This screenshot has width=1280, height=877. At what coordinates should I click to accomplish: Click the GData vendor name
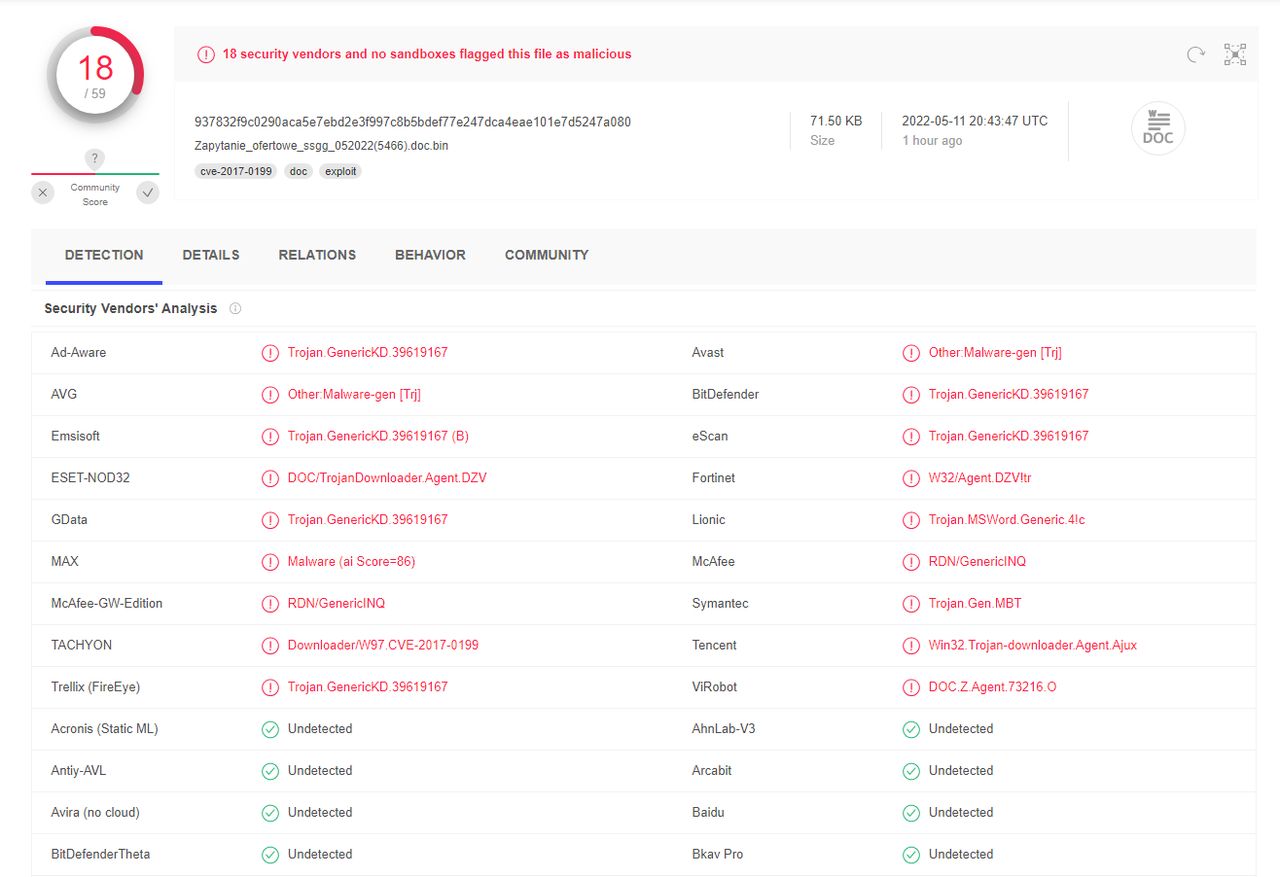tap(69, 520)
